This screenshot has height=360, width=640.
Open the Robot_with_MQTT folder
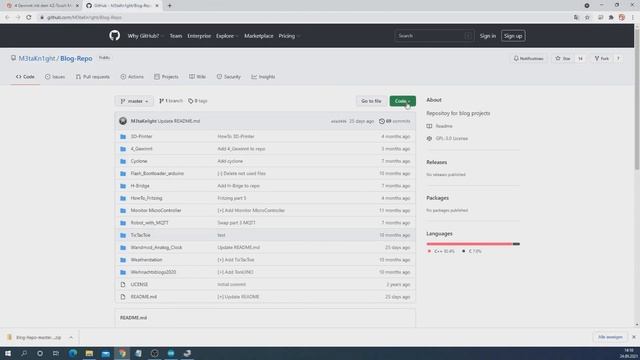tap(149, 223)
